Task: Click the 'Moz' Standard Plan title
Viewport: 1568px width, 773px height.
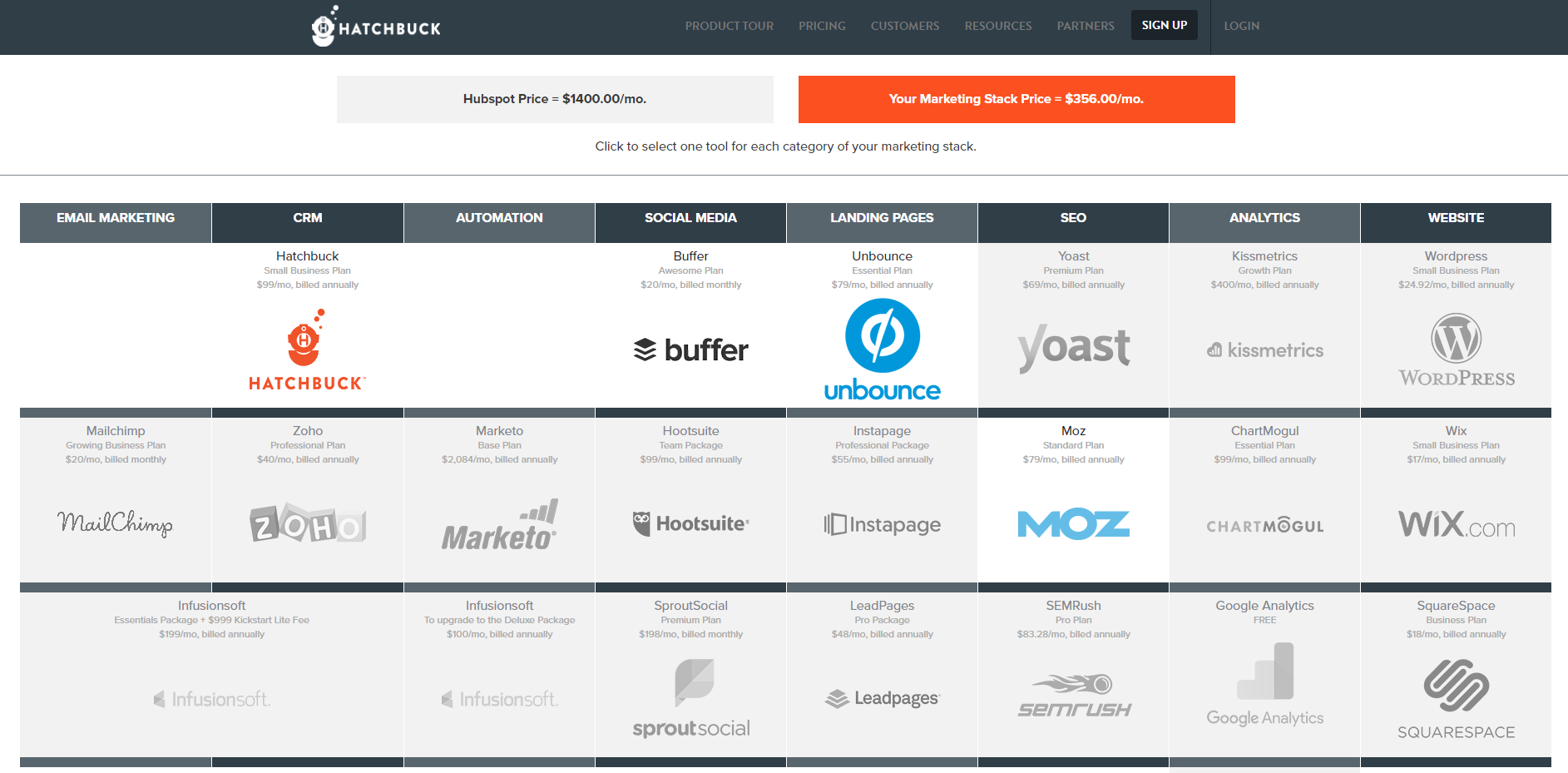Action: coord(1073,431)
